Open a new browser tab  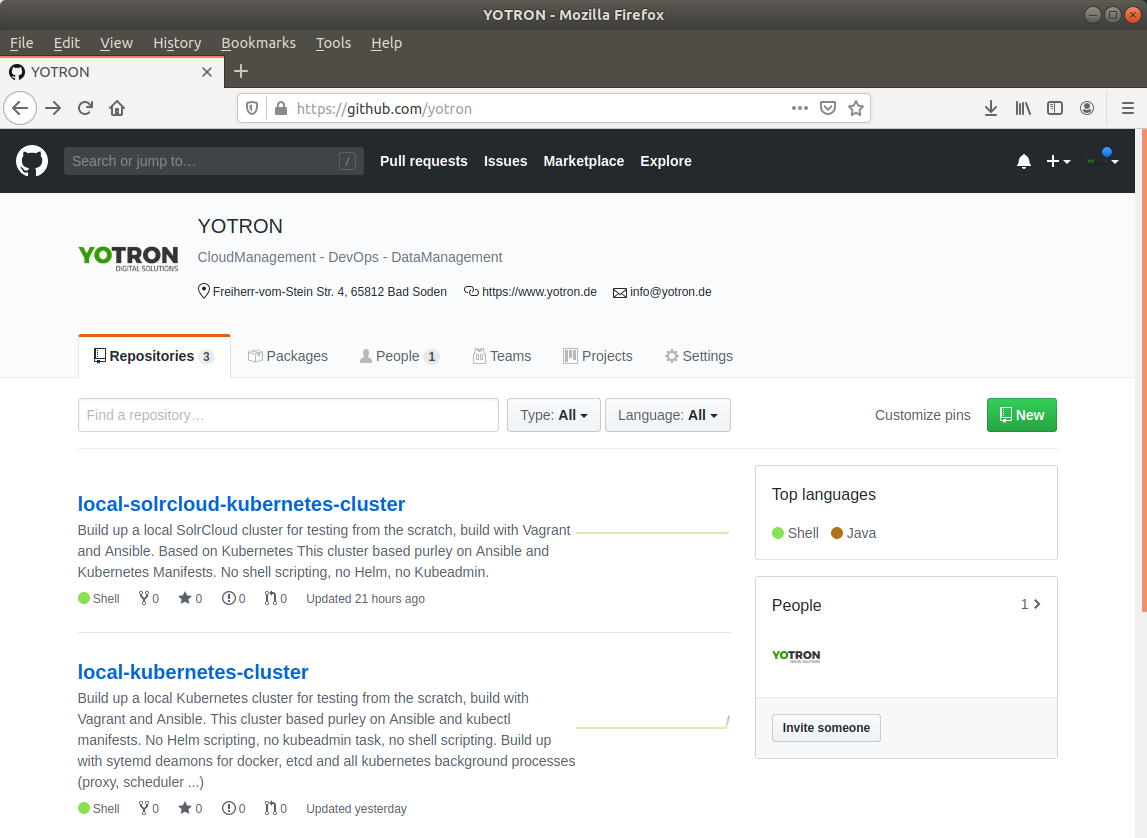point(241,71)
